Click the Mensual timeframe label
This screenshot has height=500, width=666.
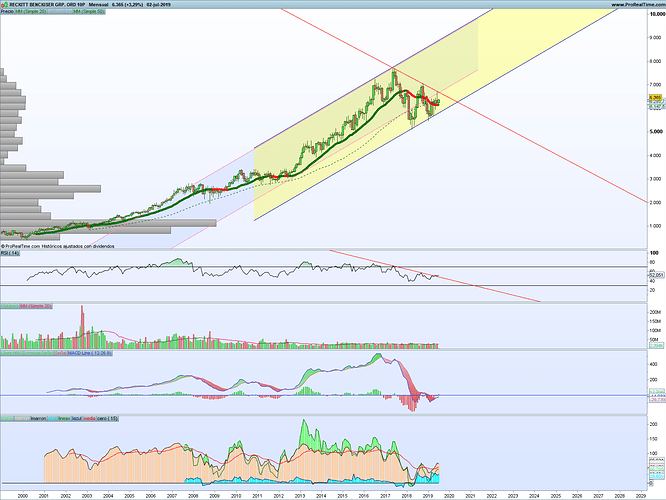click(x=99, y=5)
